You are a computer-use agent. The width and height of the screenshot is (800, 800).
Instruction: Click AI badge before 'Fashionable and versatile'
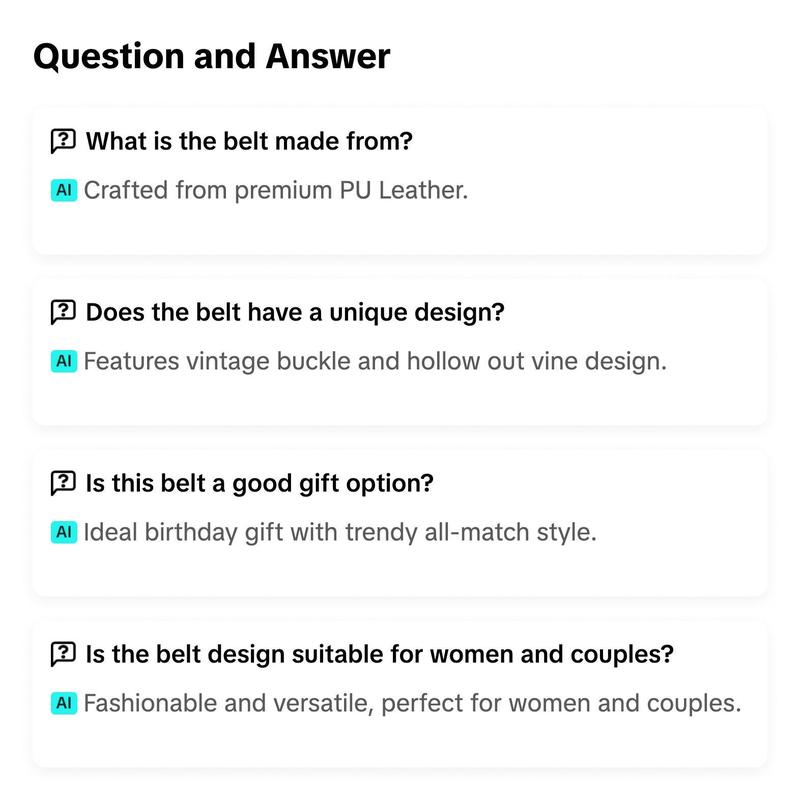click(64, 703)
